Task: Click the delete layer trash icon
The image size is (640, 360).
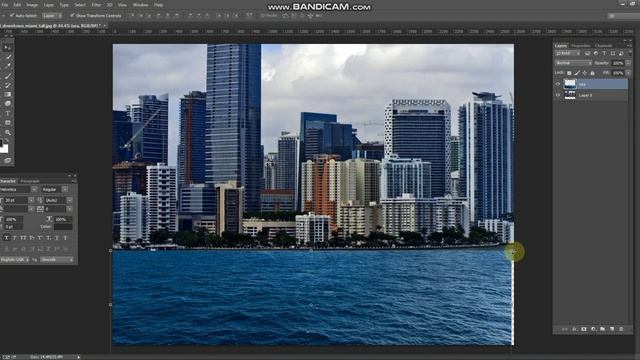Action: (621, 329)
